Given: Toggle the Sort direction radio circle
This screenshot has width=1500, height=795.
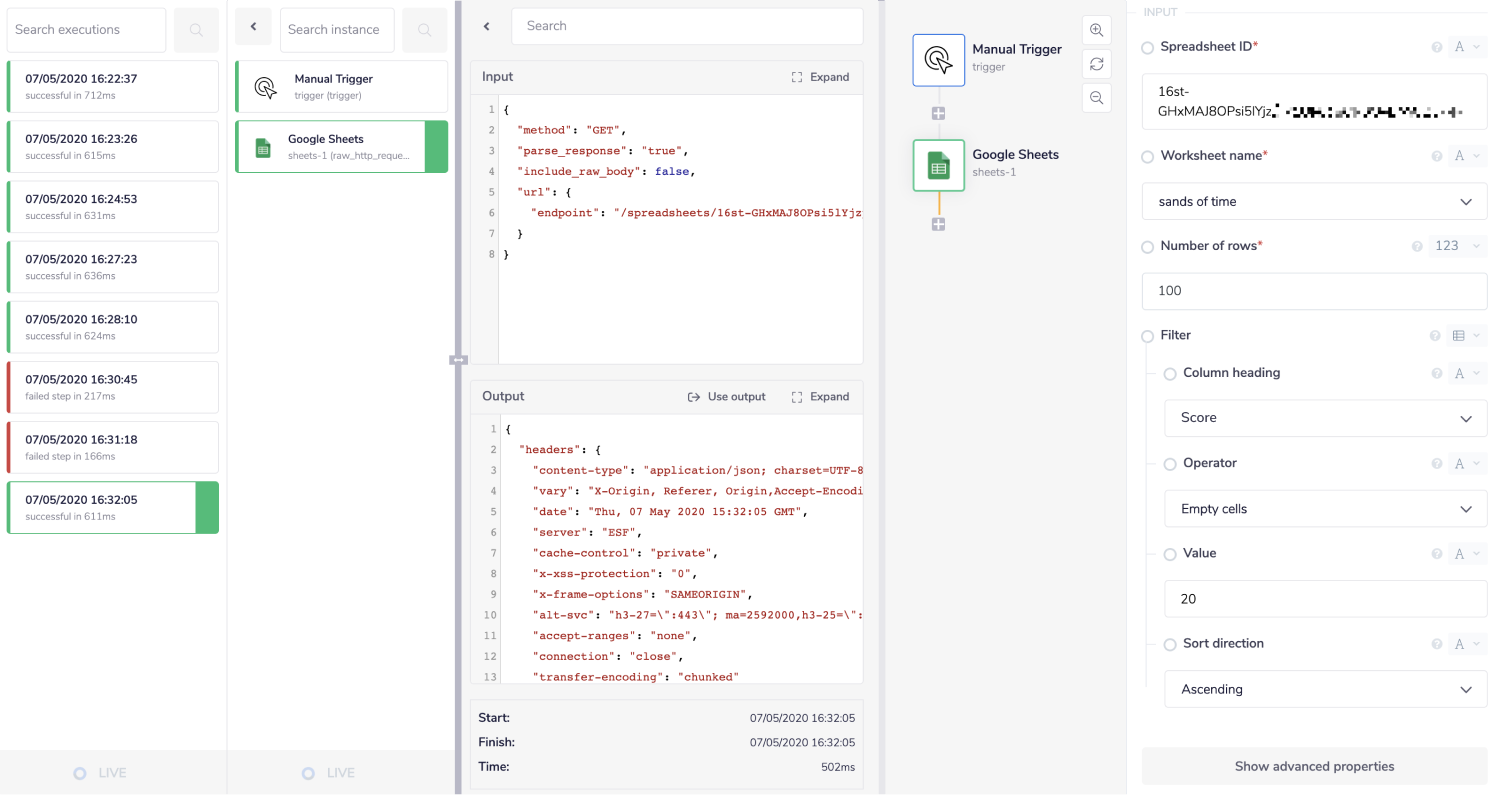Looking at the screenshot, I should pos(1170,645).
